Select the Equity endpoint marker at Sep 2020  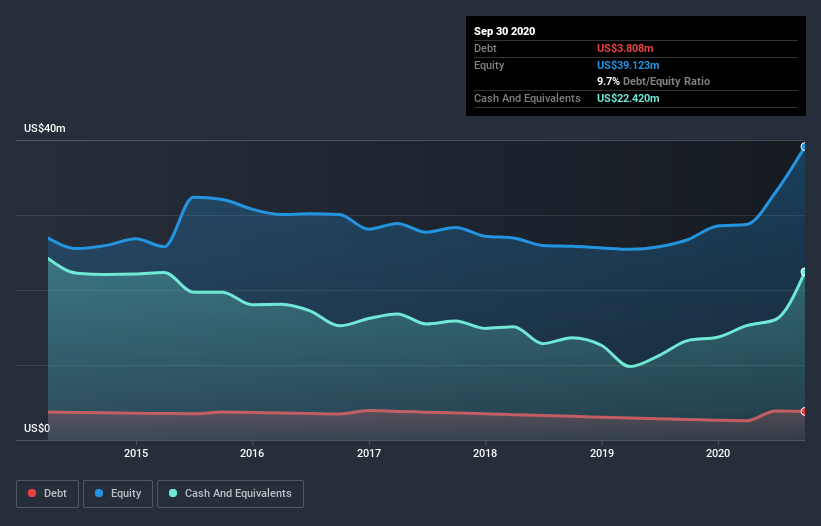pos(804,147)
